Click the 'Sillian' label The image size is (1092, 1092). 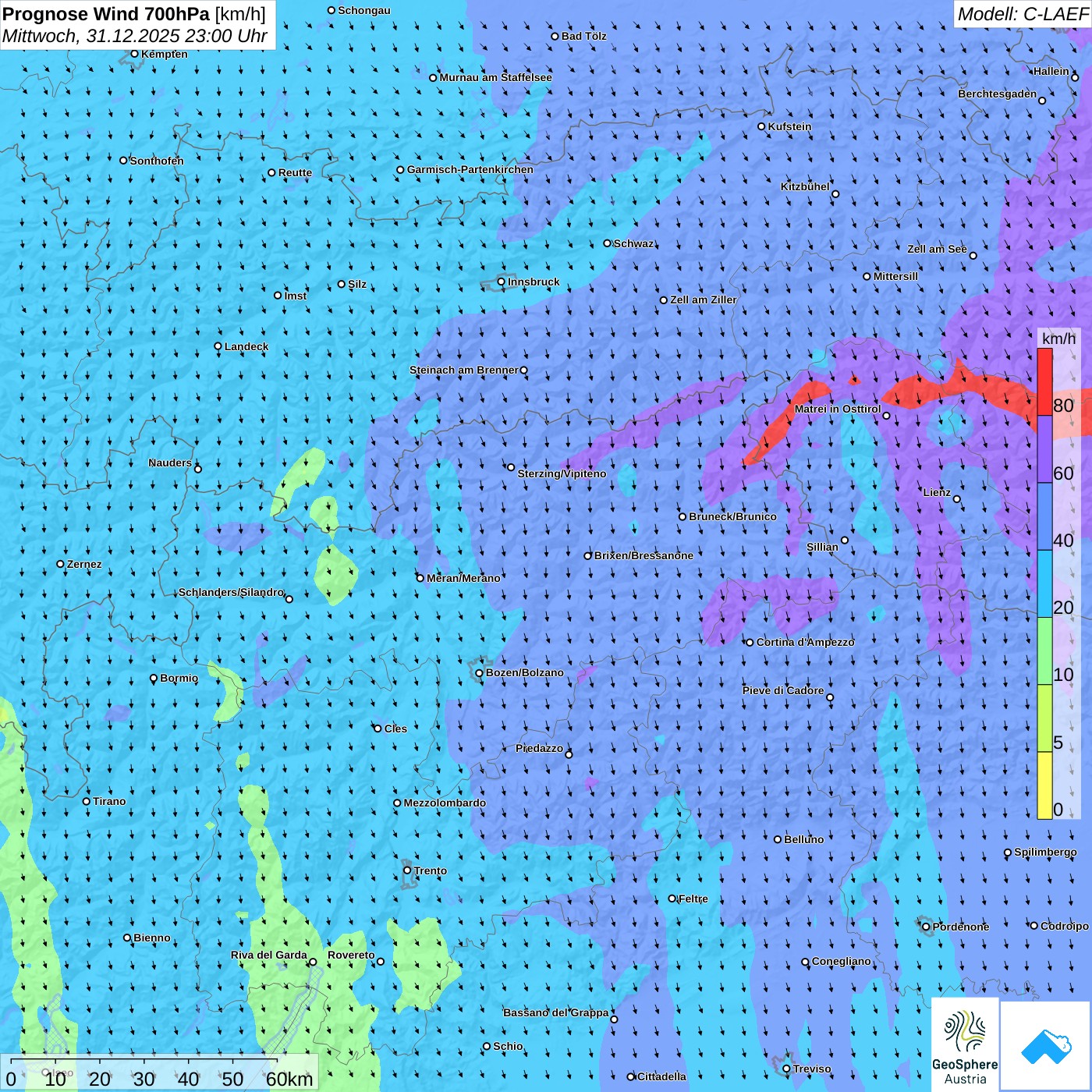[x=822, y=547]
